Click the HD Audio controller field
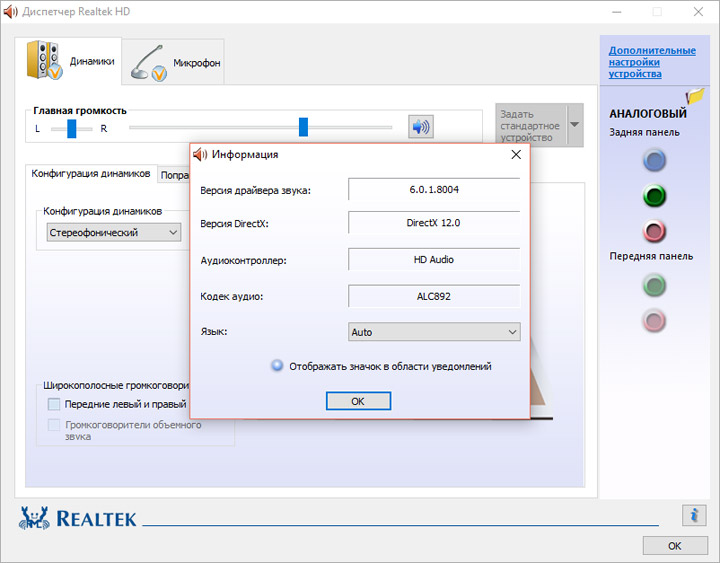 click(x=434, y=259)
